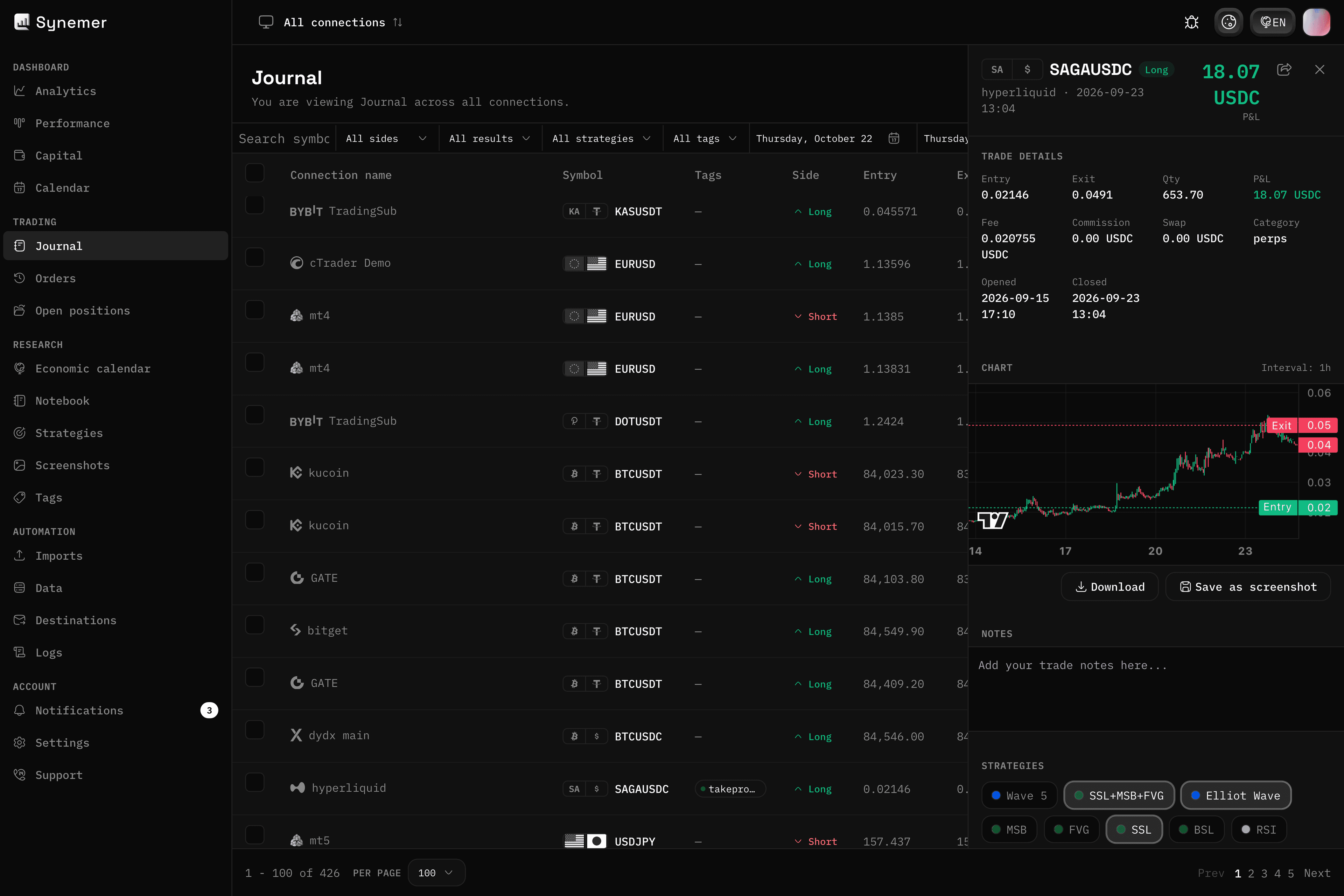This screenshot has width=1344, height=896.
Task: Check the DOTUSDT TradingSub row checkbox
Action: coord(254,414)
